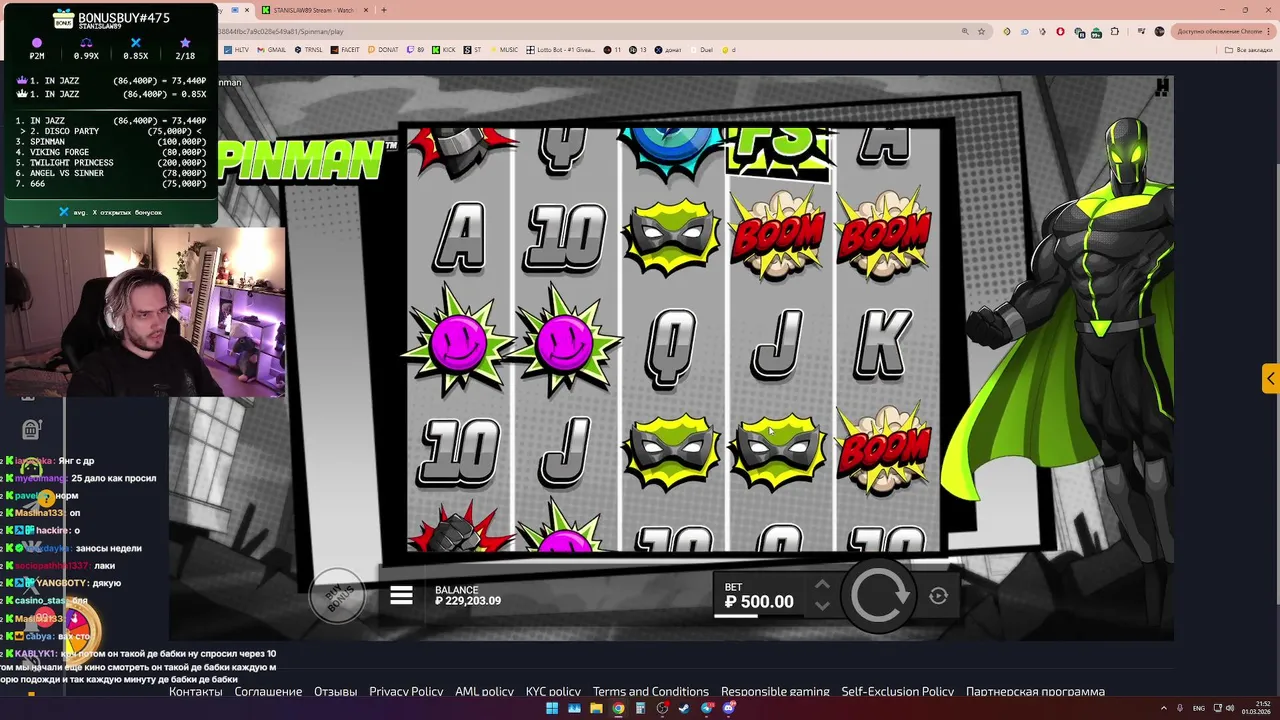The height and width of the screenshot is (720, 1280).
Task: Open the game hamburger menu
Action: pos(401,596)
